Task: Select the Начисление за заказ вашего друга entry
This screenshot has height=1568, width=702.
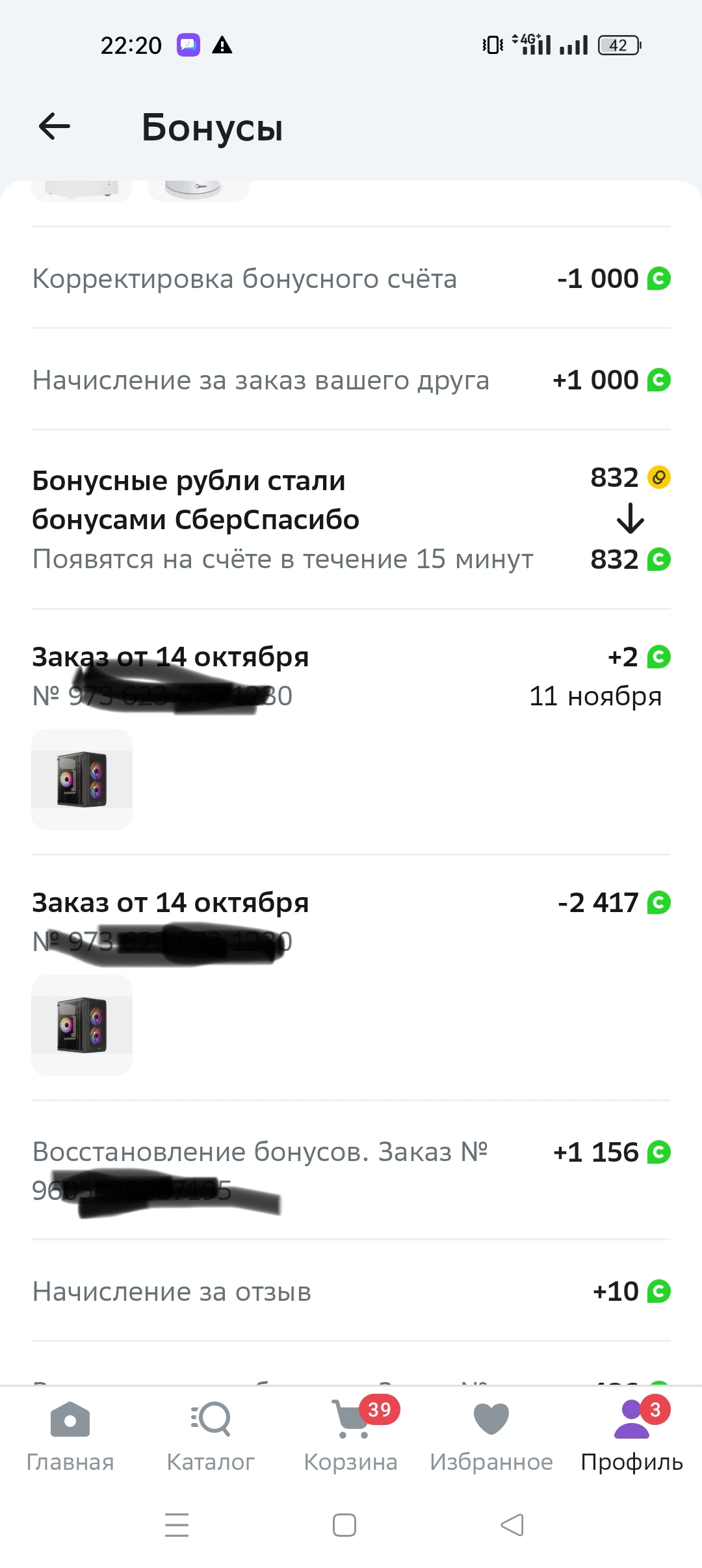Action: [351, 380]
